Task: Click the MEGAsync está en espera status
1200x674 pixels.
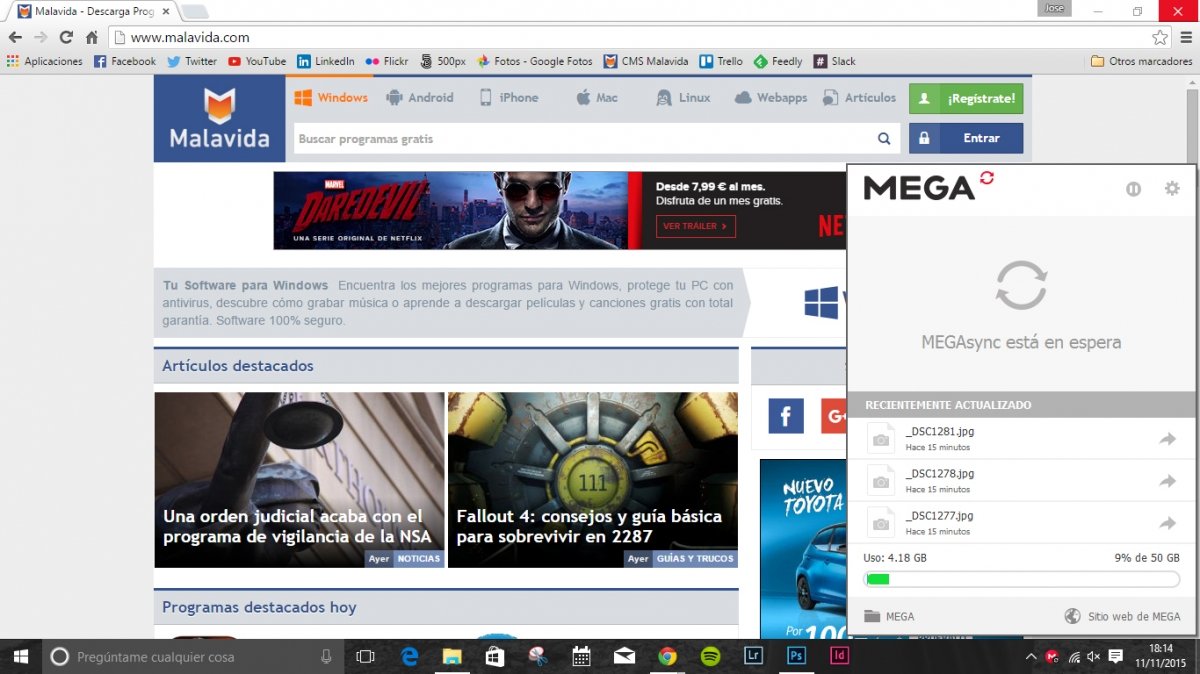Action: (x=1021, y=342)
